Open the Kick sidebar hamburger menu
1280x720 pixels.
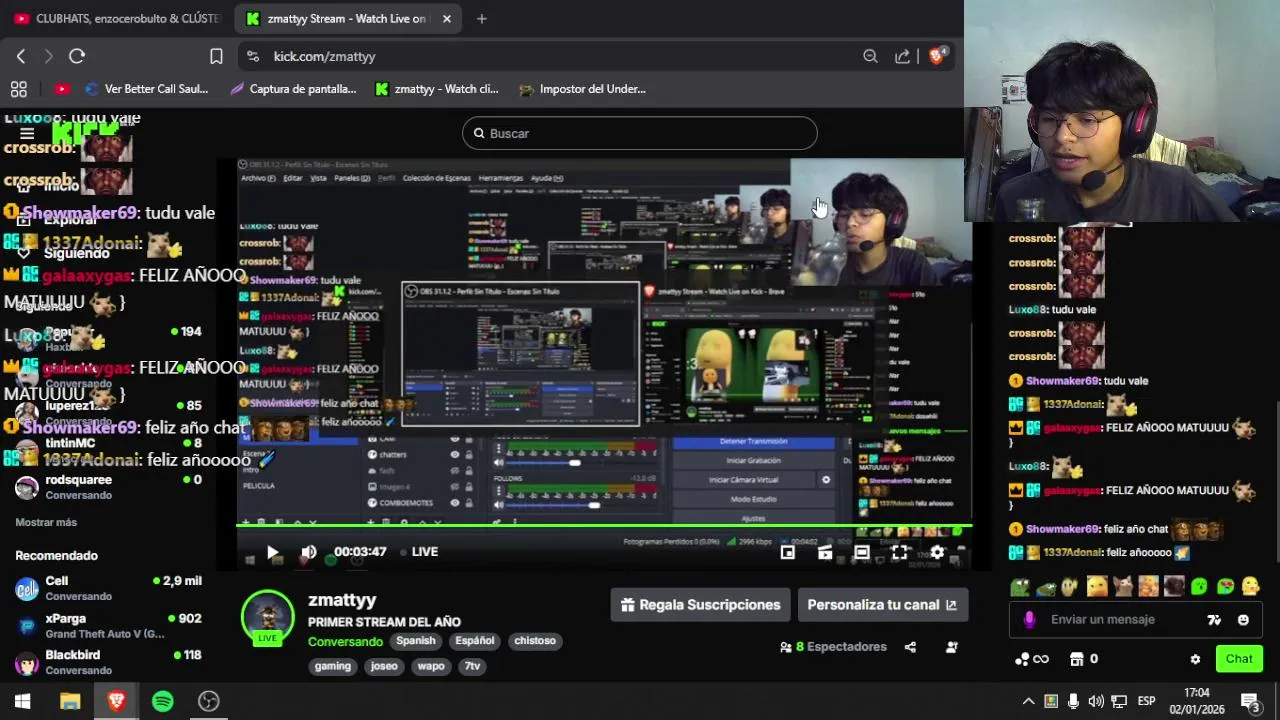pyautogui.click(x=27, y=133)
